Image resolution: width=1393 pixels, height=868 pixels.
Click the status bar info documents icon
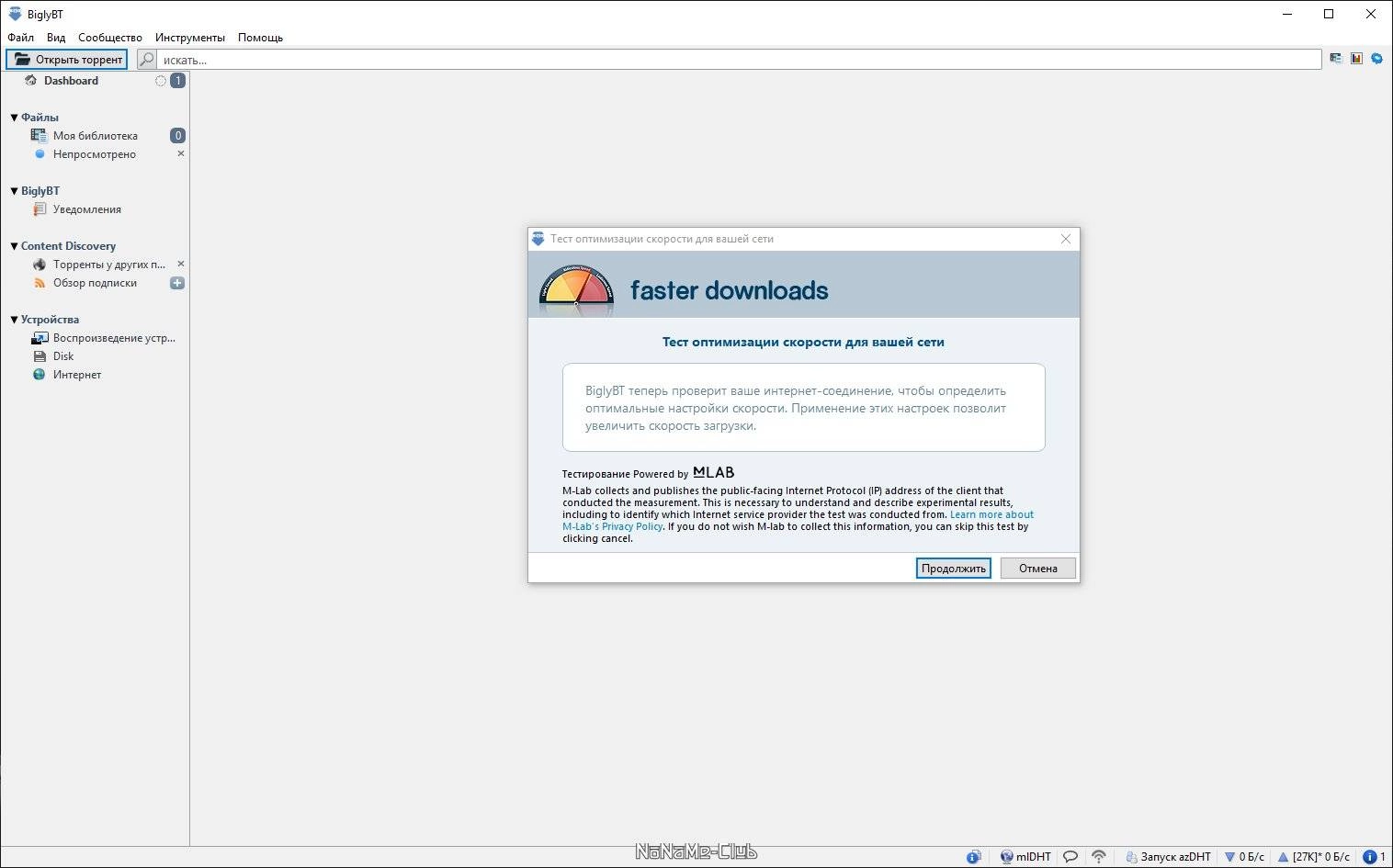974,857
